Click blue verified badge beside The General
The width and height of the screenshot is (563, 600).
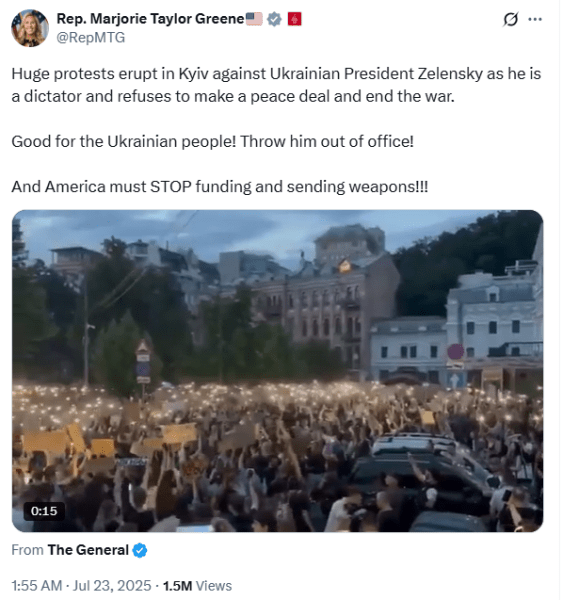click(140, 550)
